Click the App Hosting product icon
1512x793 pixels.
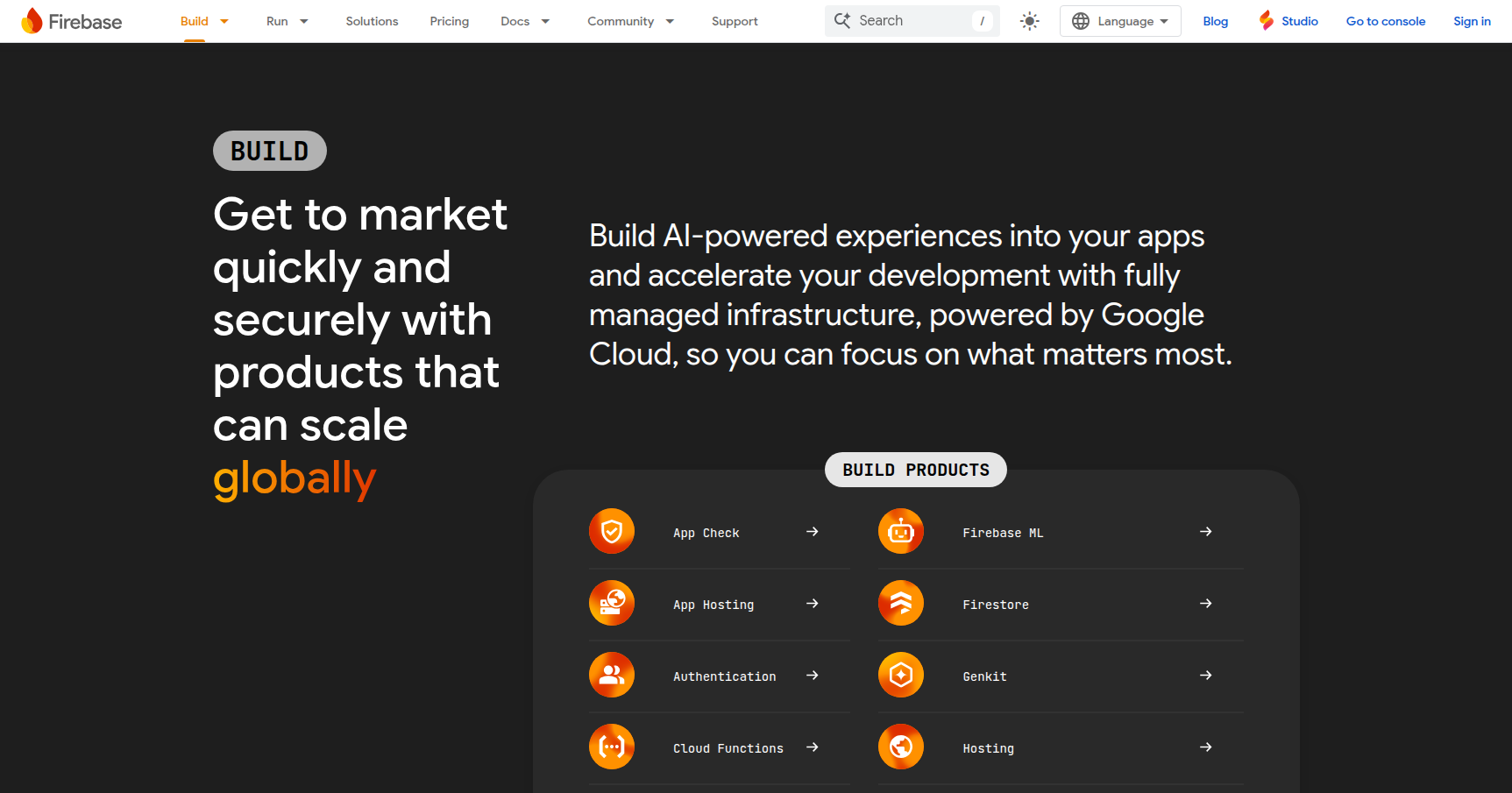[x=611, y=603]
